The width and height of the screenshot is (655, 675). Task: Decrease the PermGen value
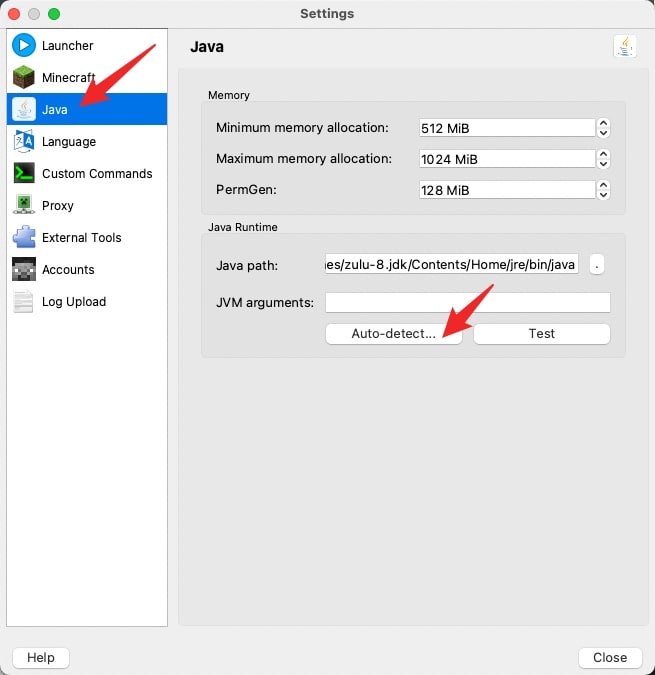603,195
